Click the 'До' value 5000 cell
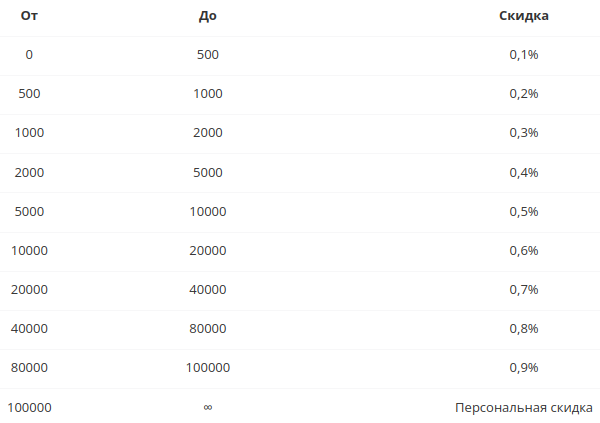600x423 pixels. pyautogui.click(x=208, y=173)
